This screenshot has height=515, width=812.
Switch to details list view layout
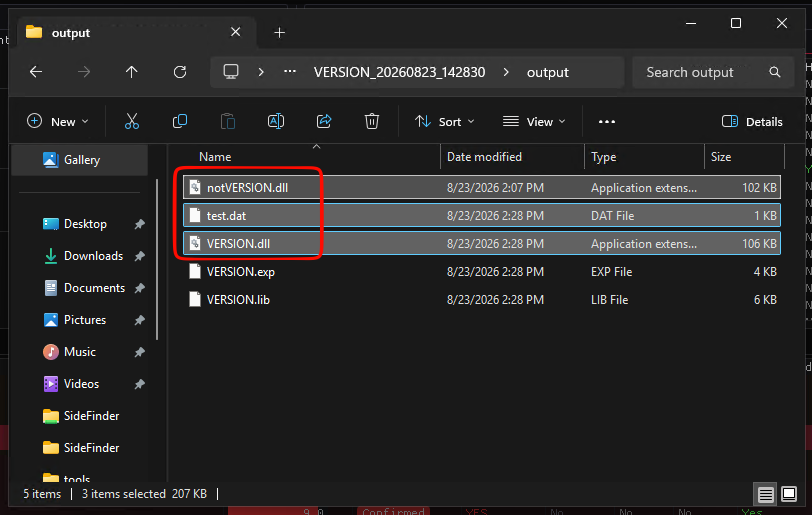point(766,494)
